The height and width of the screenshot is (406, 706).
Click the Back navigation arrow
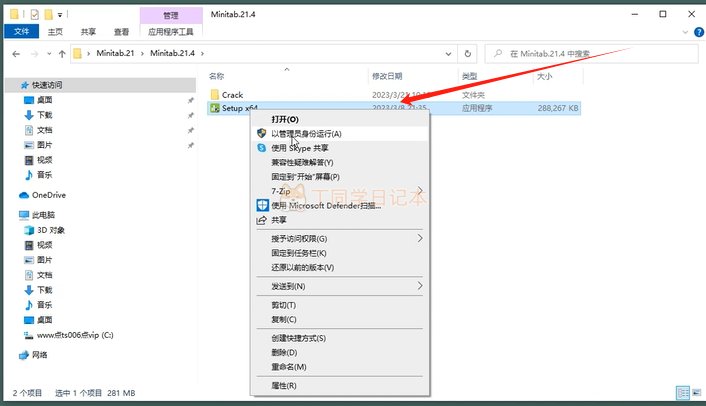[x=16, y=54]
